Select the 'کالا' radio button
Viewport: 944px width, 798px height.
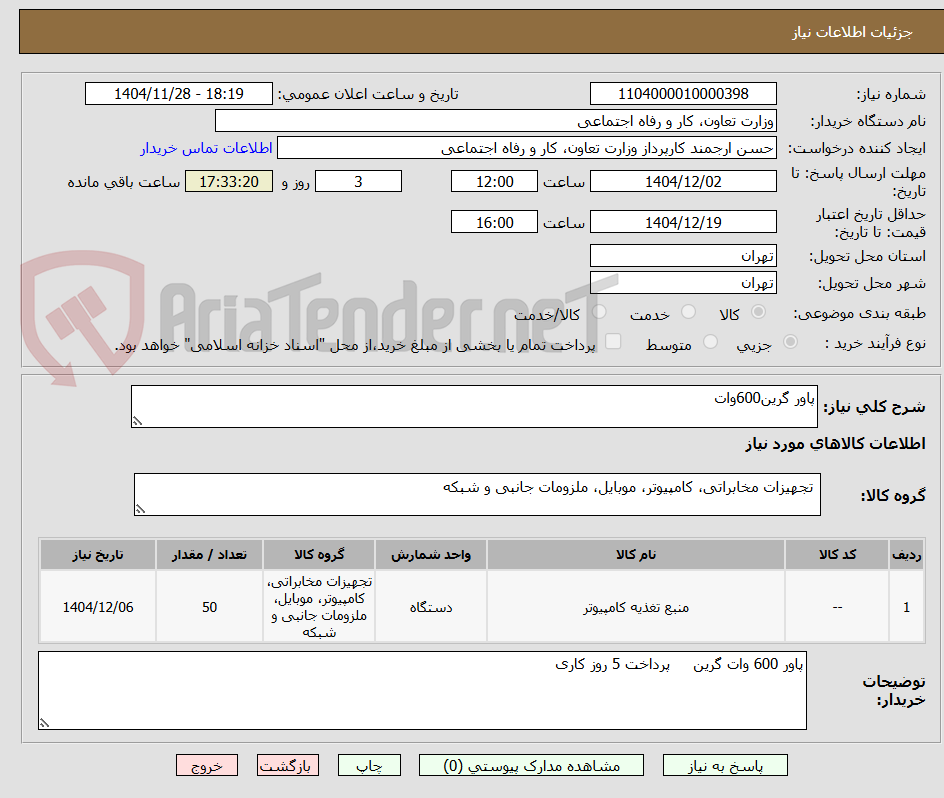click(759, 312)
